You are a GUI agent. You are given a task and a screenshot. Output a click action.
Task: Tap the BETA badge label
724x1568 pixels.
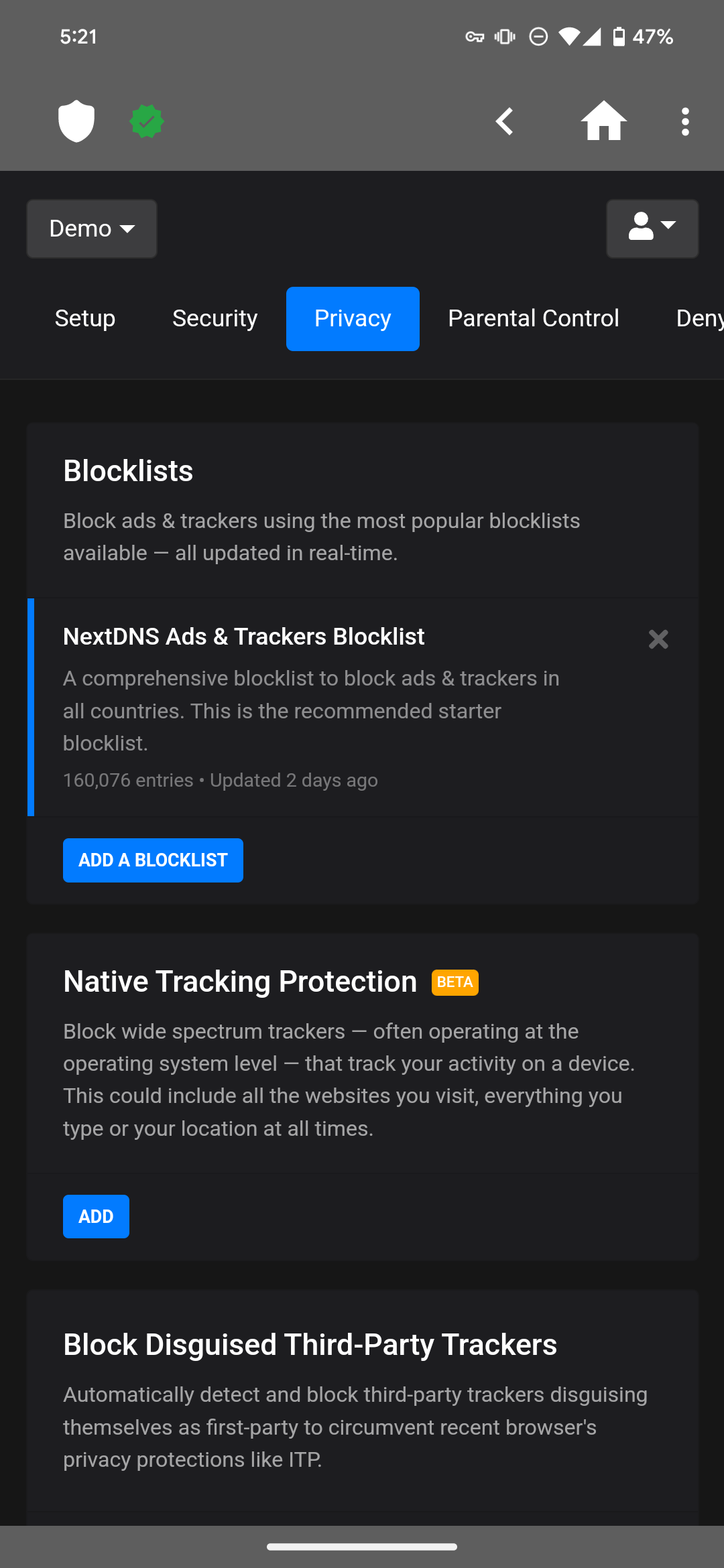[455, 982]
